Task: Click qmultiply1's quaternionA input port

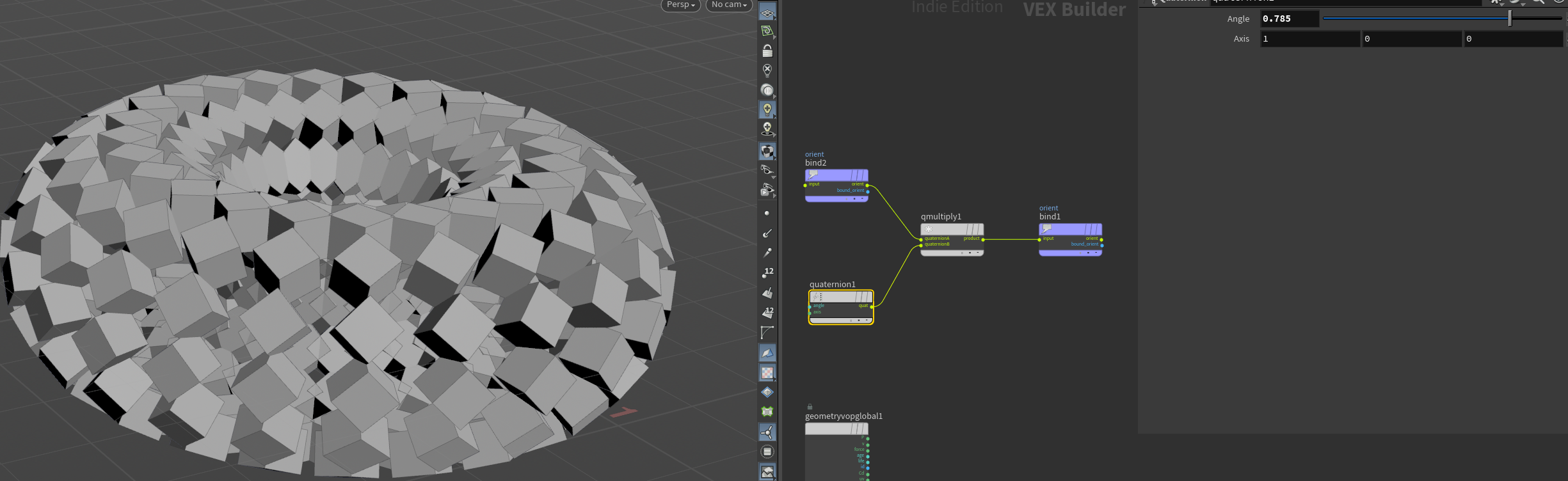Action: [921, 239]
